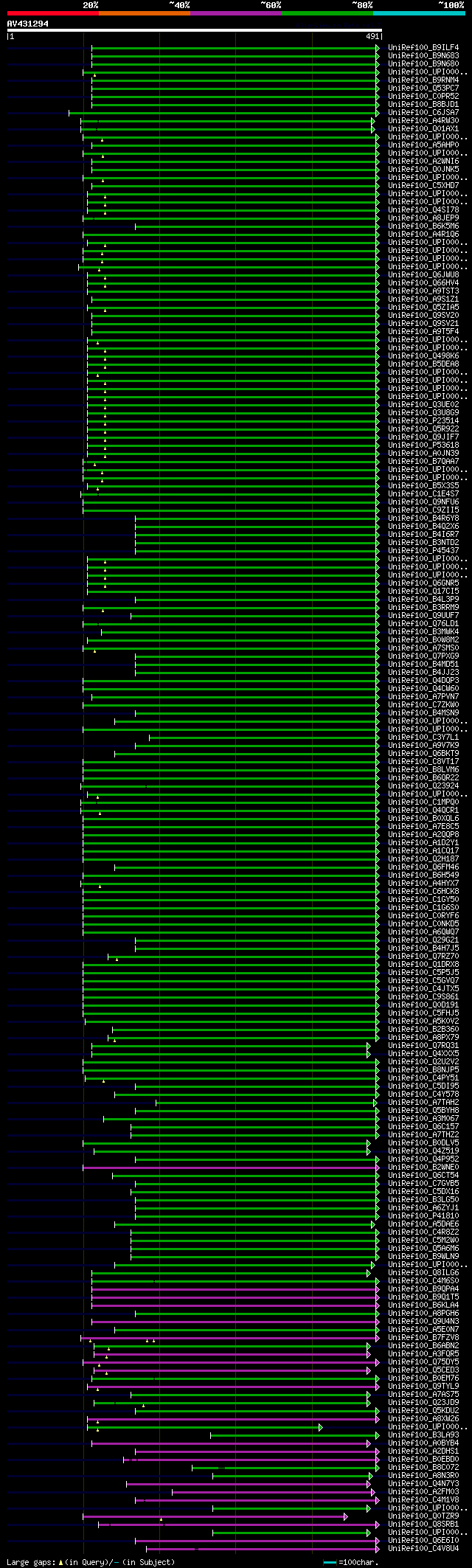Select label UniRef100_C9S861

(x=423, y=997)
